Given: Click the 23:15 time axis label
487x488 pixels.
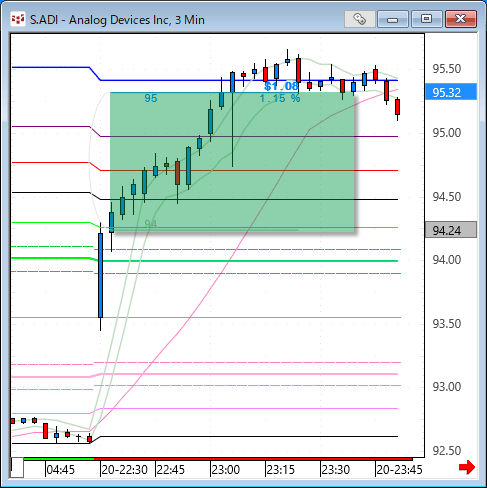Looking at the screenshot, I should point(281,470).
